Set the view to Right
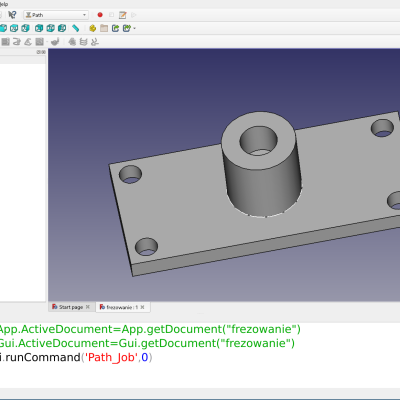The width and height of the screenshot is (400, 400). coord(26,28)
